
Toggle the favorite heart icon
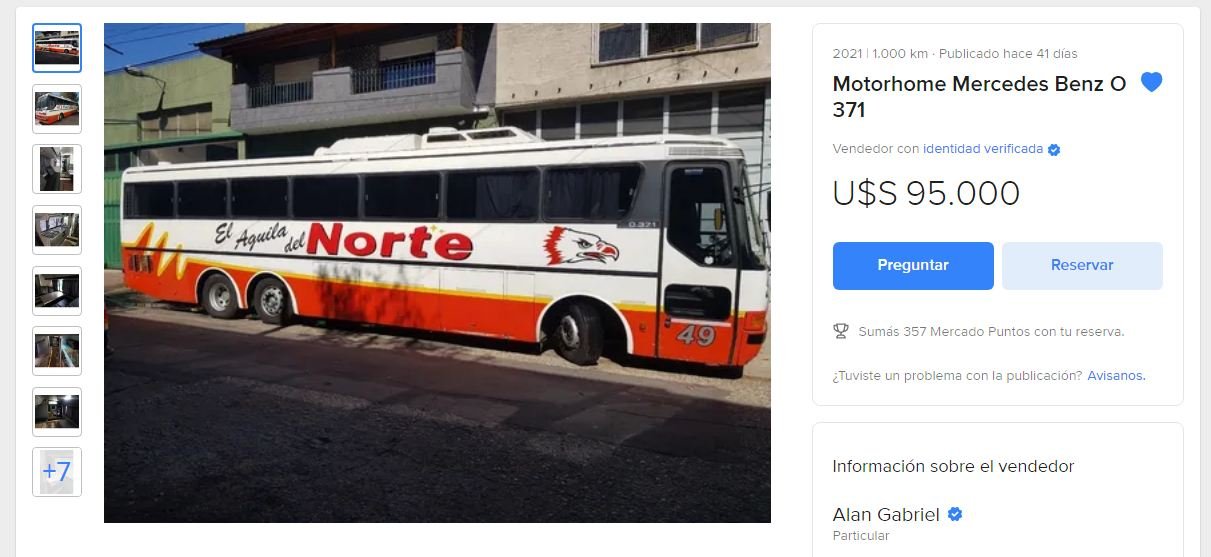[x=1152, y=82]
